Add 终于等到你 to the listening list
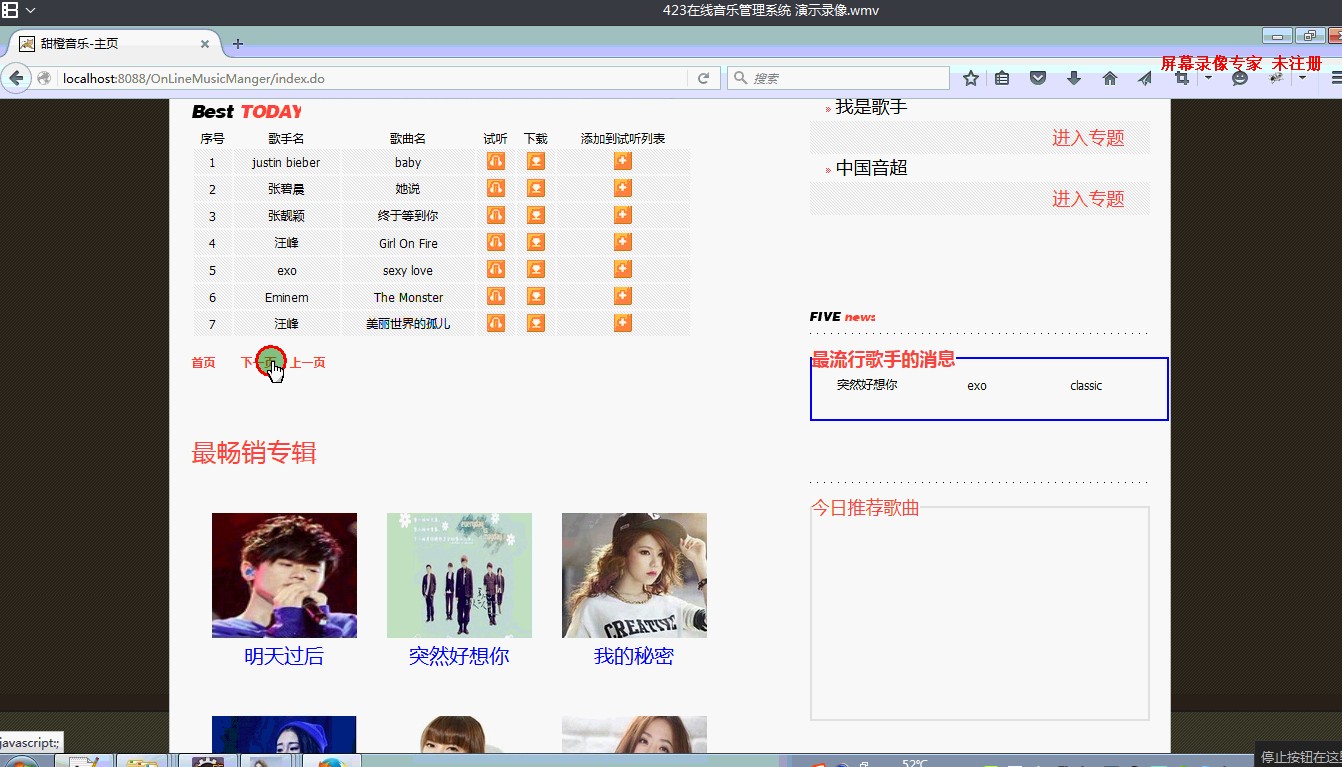Image resolution: width=1342 pixels, height=767 pixels. [x=622, y=215]
